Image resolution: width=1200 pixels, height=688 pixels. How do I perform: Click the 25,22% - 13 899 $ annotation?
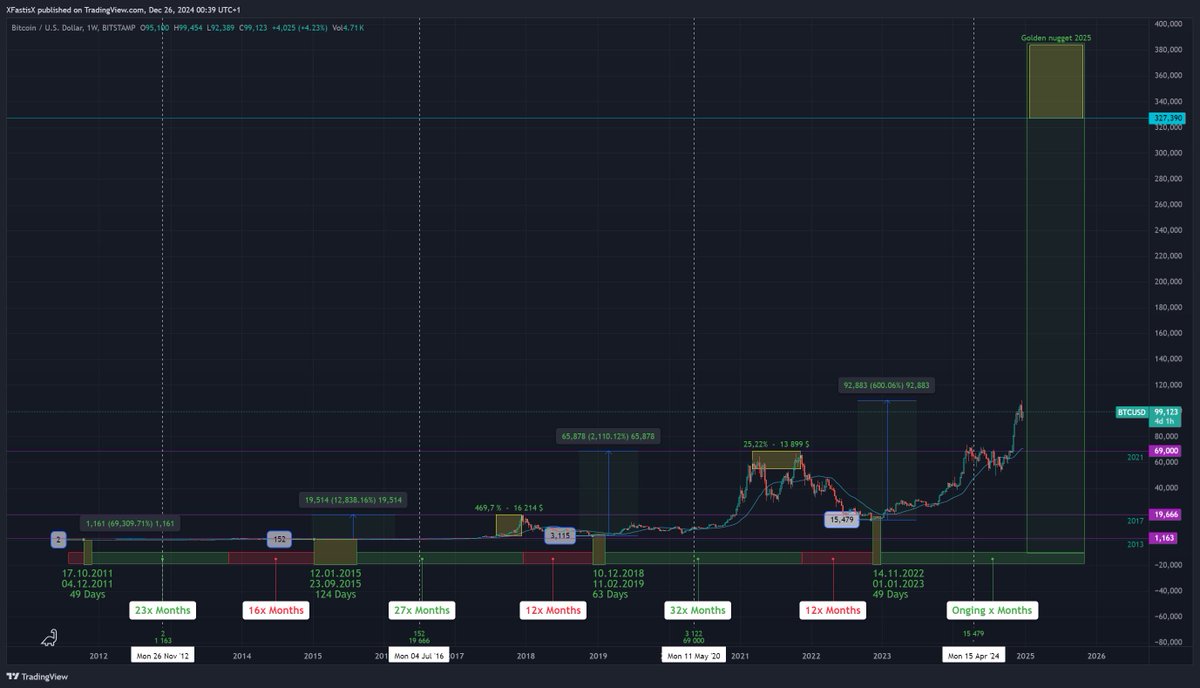pos(777,443)
